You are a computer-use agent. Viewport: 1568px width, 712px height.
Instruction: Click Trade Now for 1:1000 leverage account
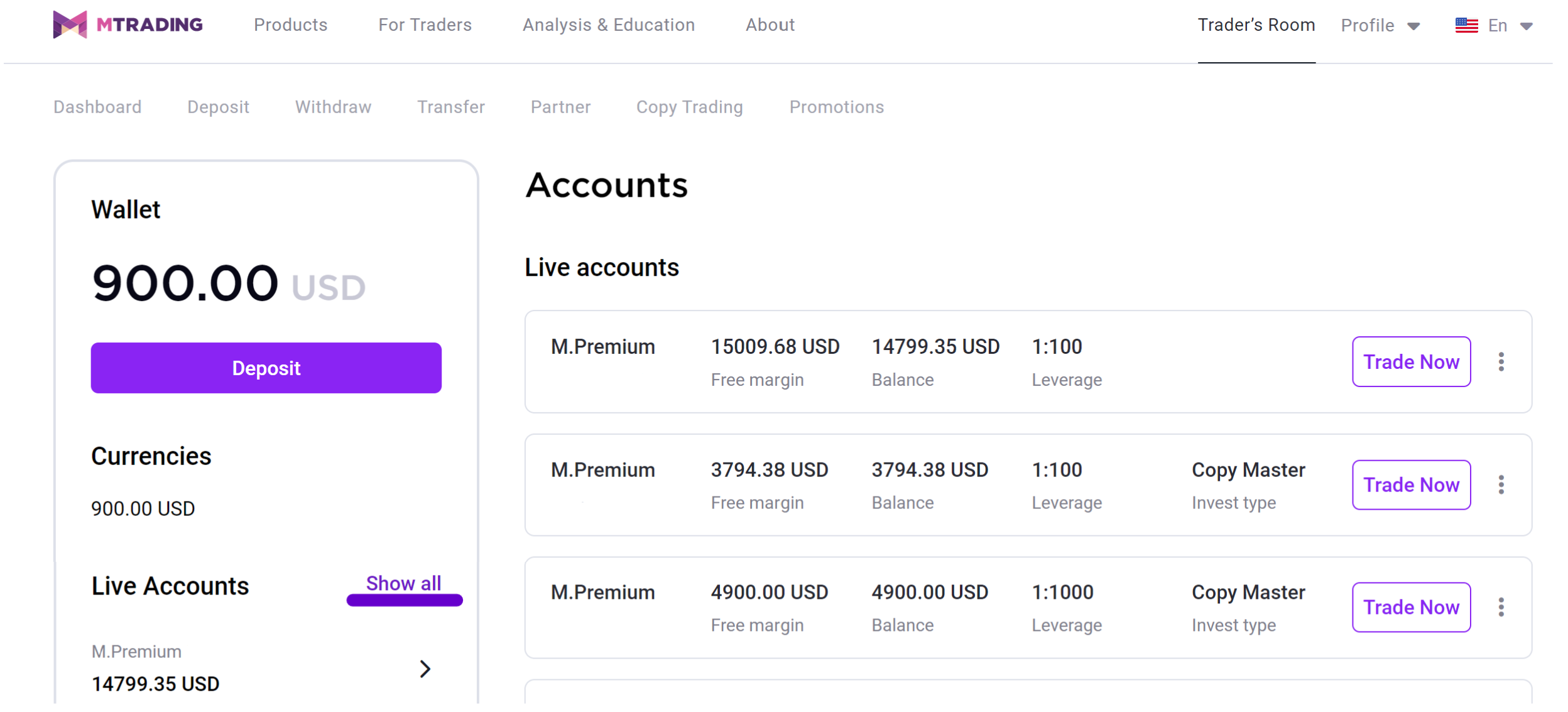point(1410,607)
